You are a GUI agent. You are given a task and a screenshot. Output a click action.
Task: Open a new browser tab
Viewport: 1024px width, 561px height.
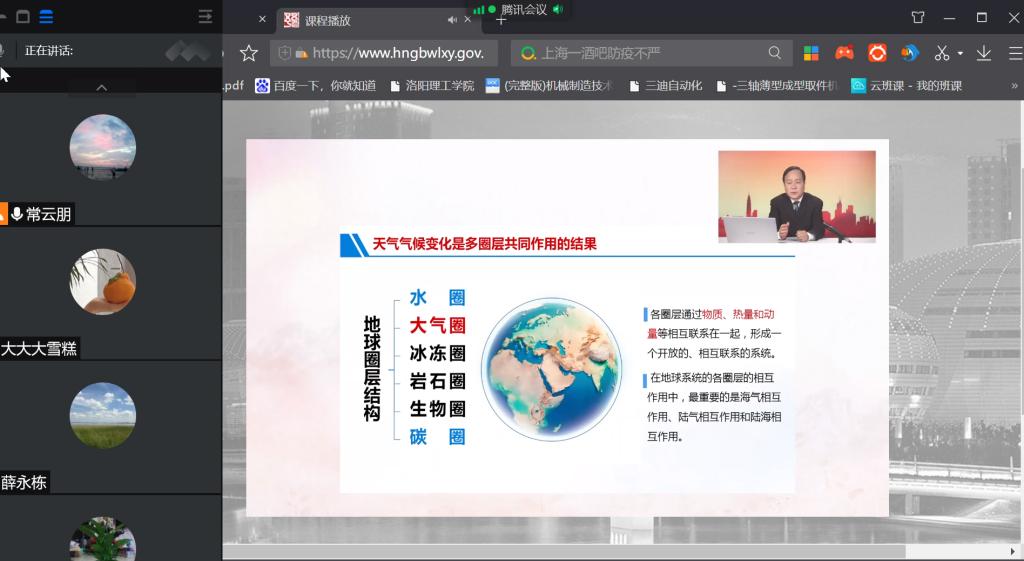pyautogui.click(x=501, y=20)
